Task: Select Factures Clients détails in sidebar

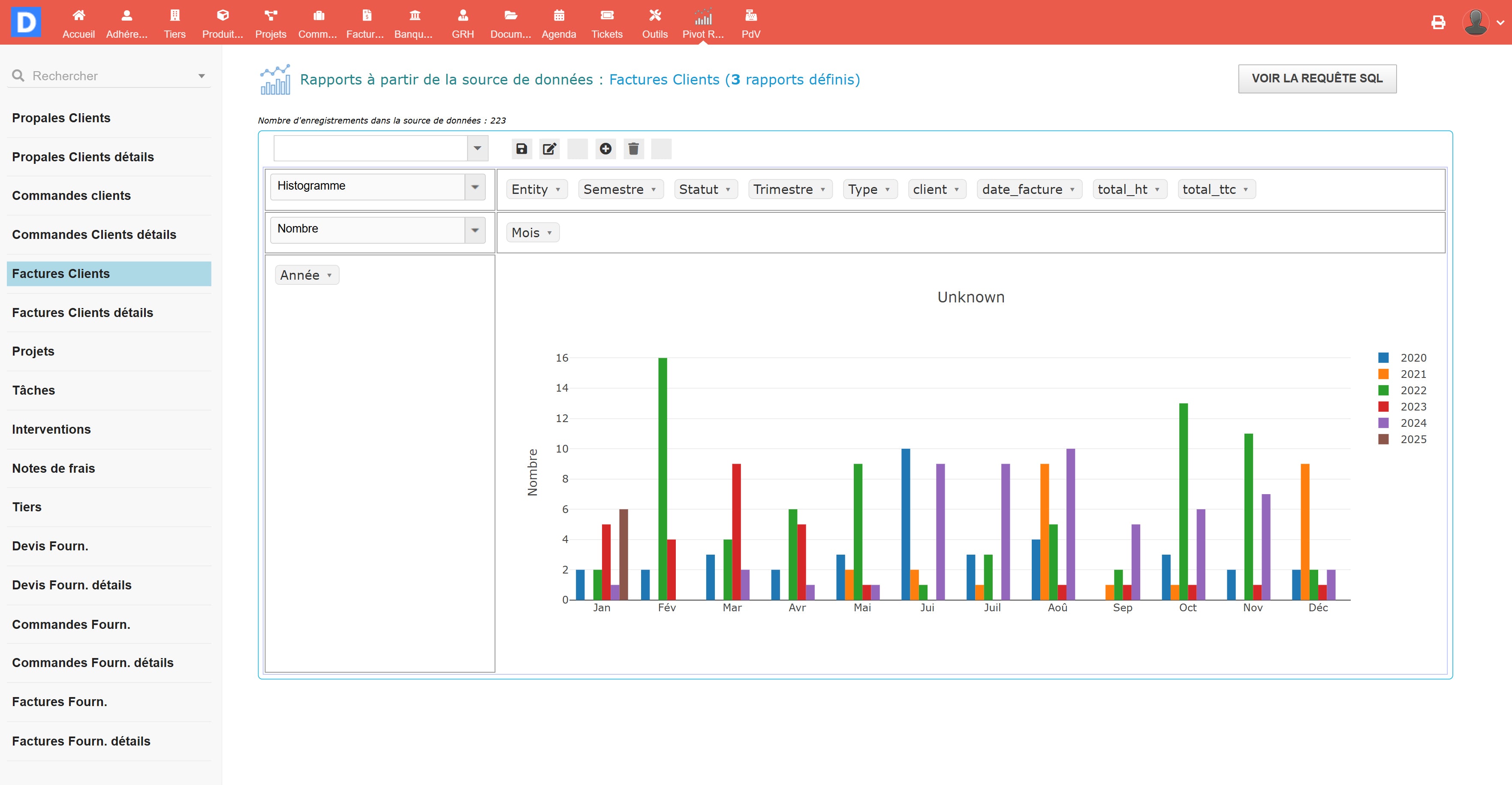Action: pyautogui.click(x=83, y=312)
